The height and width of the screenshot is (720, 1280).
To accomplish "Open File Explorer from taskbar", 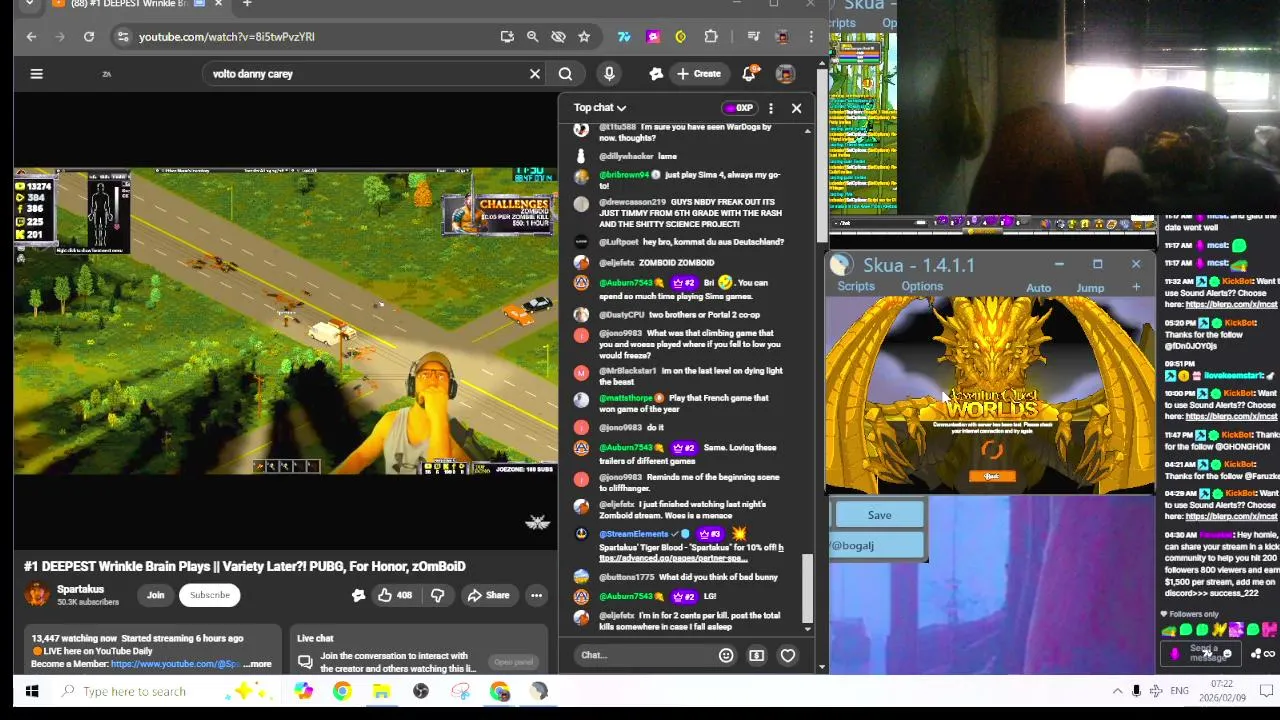I will click(x=381, y=691).
